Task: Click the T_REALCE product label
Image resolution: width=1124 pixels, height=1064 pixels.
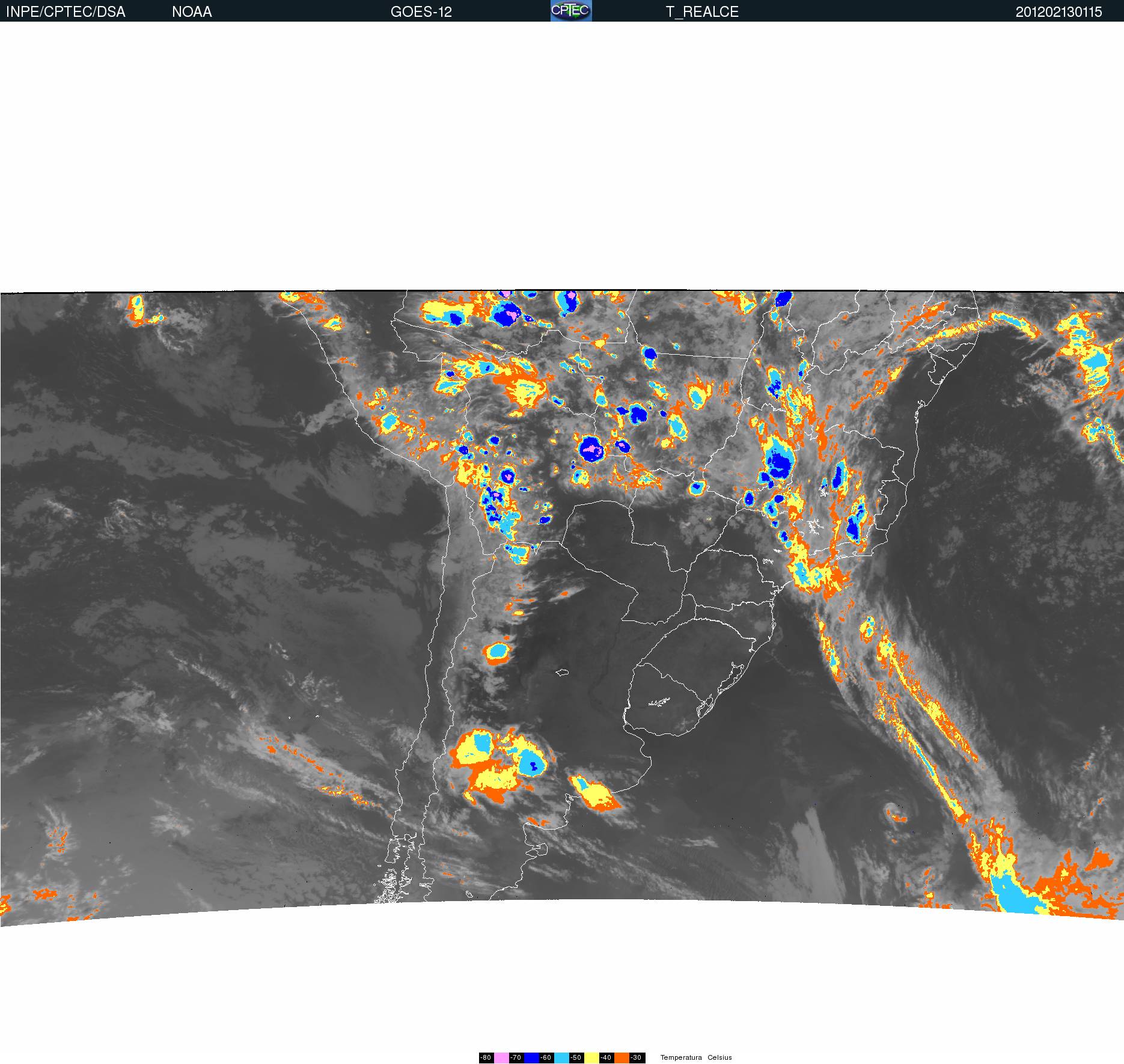Action: click(702, 12)
